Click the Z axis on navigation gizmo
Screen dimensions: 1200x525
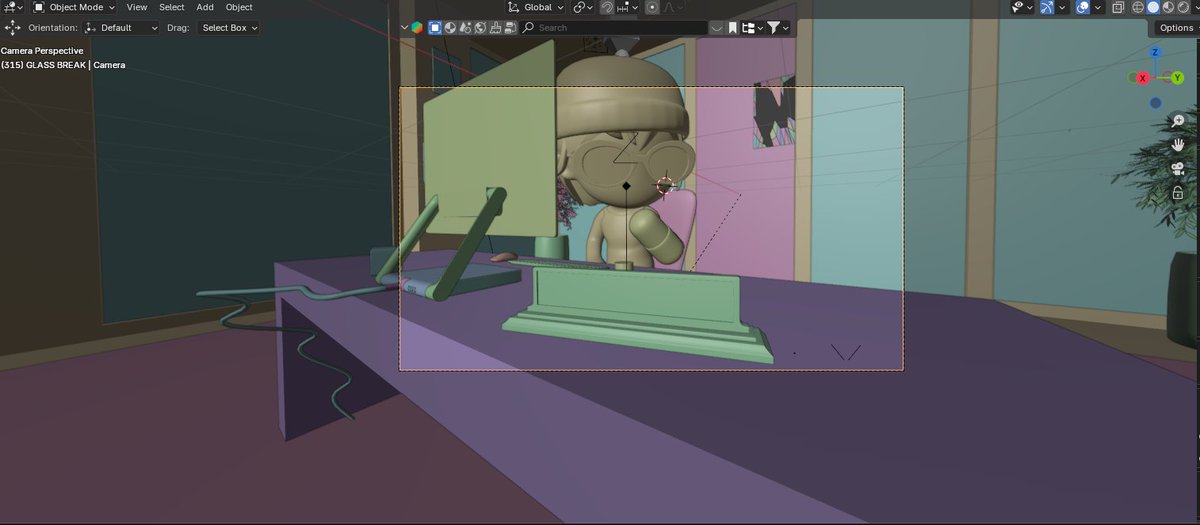[1155, 52]
